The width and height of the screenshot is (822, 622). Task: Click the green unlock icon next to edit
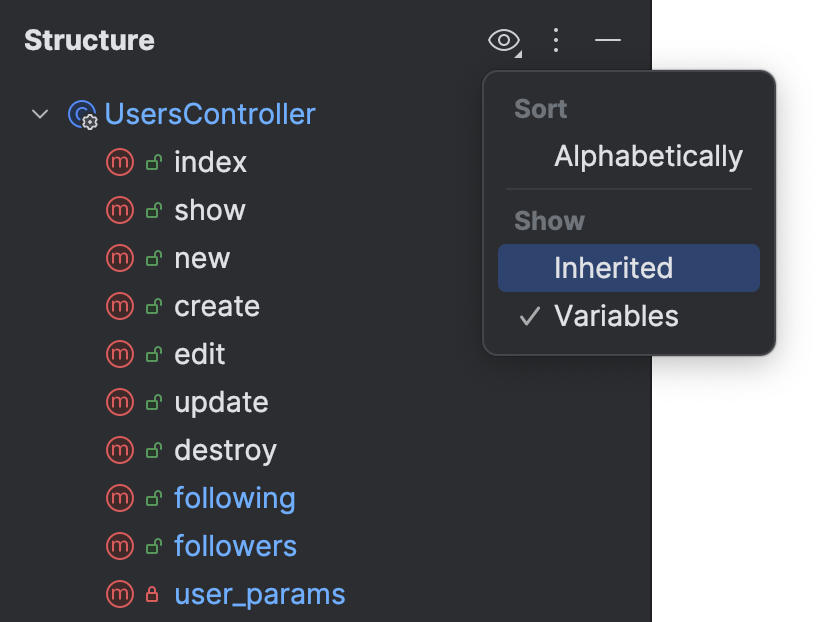[x=152, y=354]
